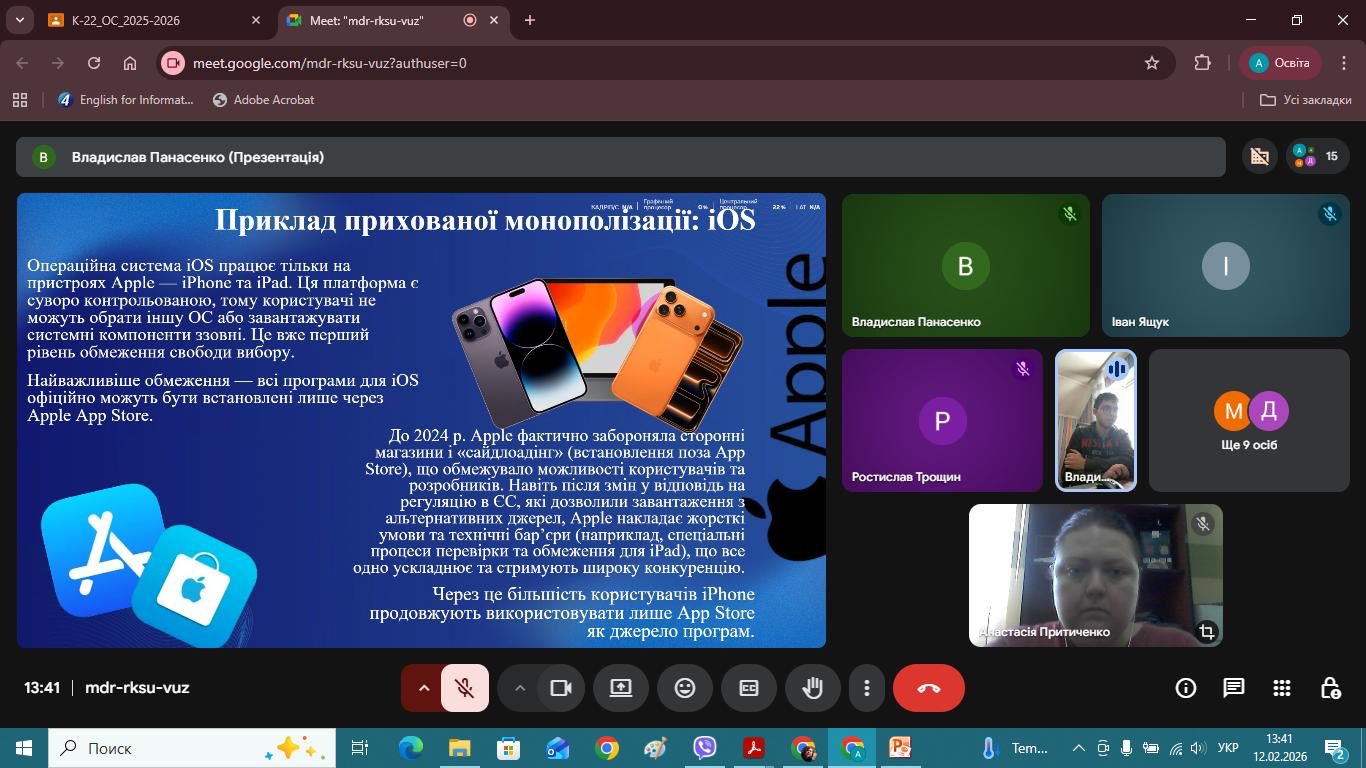Screen dimensions: 1366x768
Task: Open Chrome three-dot menu
Action: [x=1343, y=63]
